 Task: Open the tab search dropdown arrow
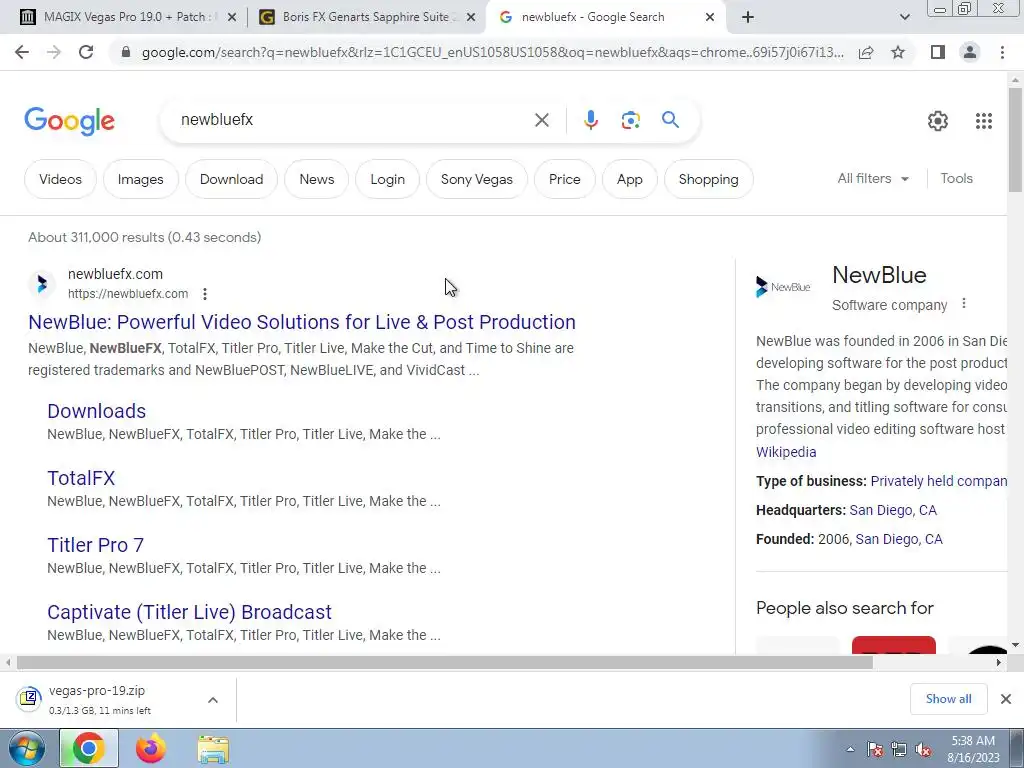pos(904,18)
